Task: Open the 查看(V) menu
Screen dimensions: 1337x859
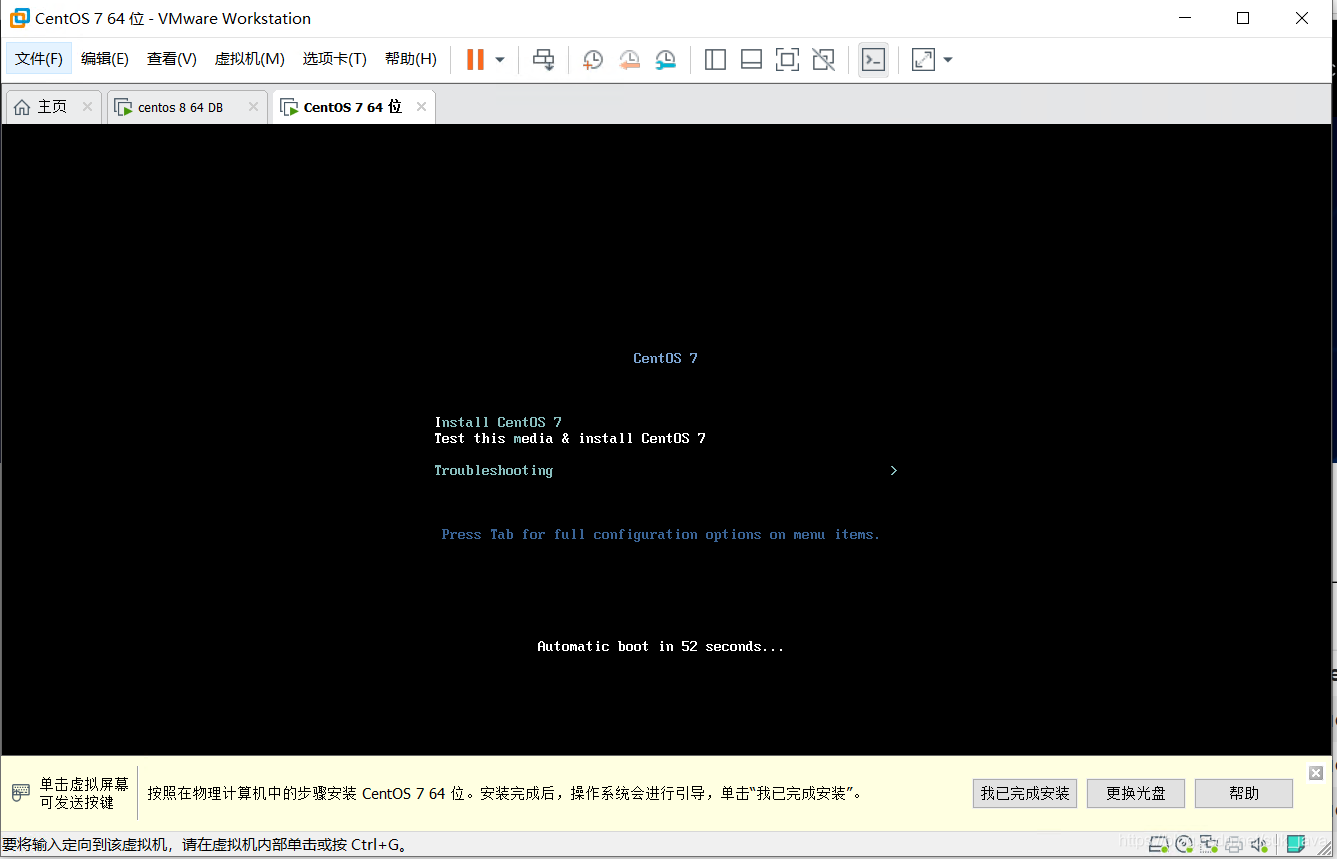Action: [172, 59]
